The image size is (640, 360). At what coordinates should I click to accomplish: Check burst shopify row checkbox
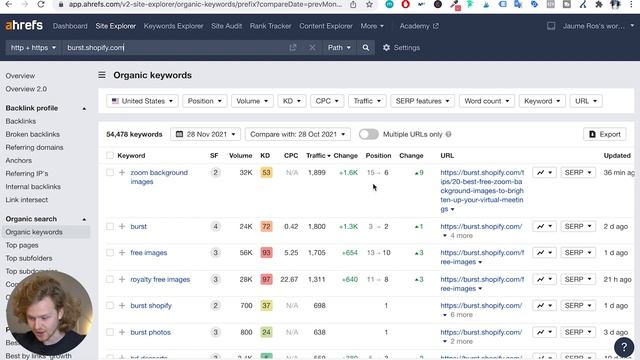click(110, 306)
